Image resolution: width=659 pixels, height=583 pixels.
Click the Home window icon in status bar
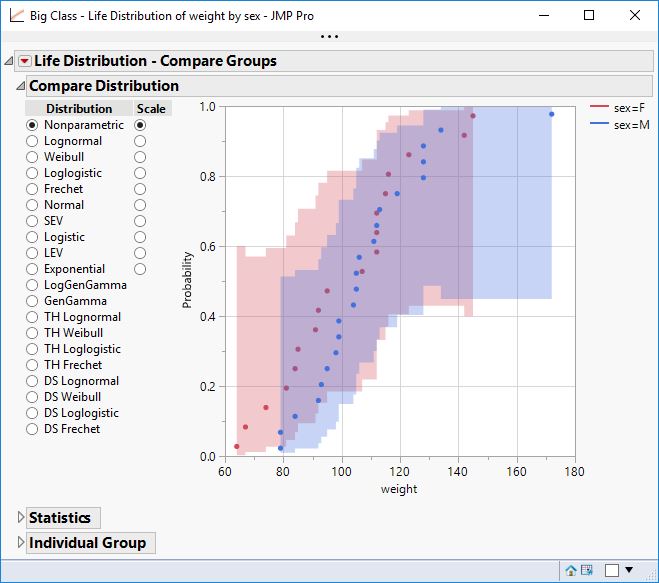pos(571,570)
